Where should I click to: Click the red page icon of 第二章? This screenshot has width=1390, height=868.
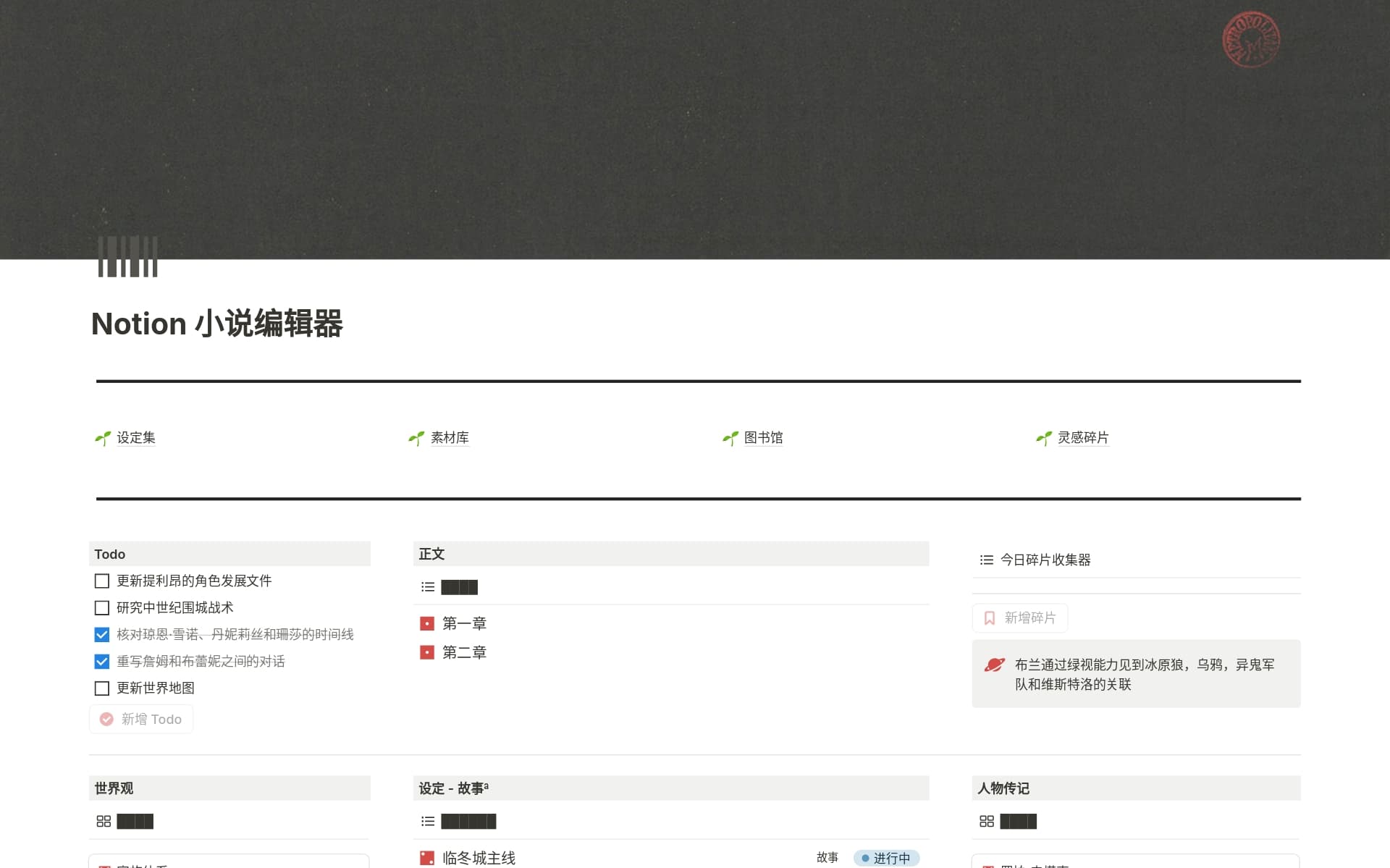tap(427, 652)
